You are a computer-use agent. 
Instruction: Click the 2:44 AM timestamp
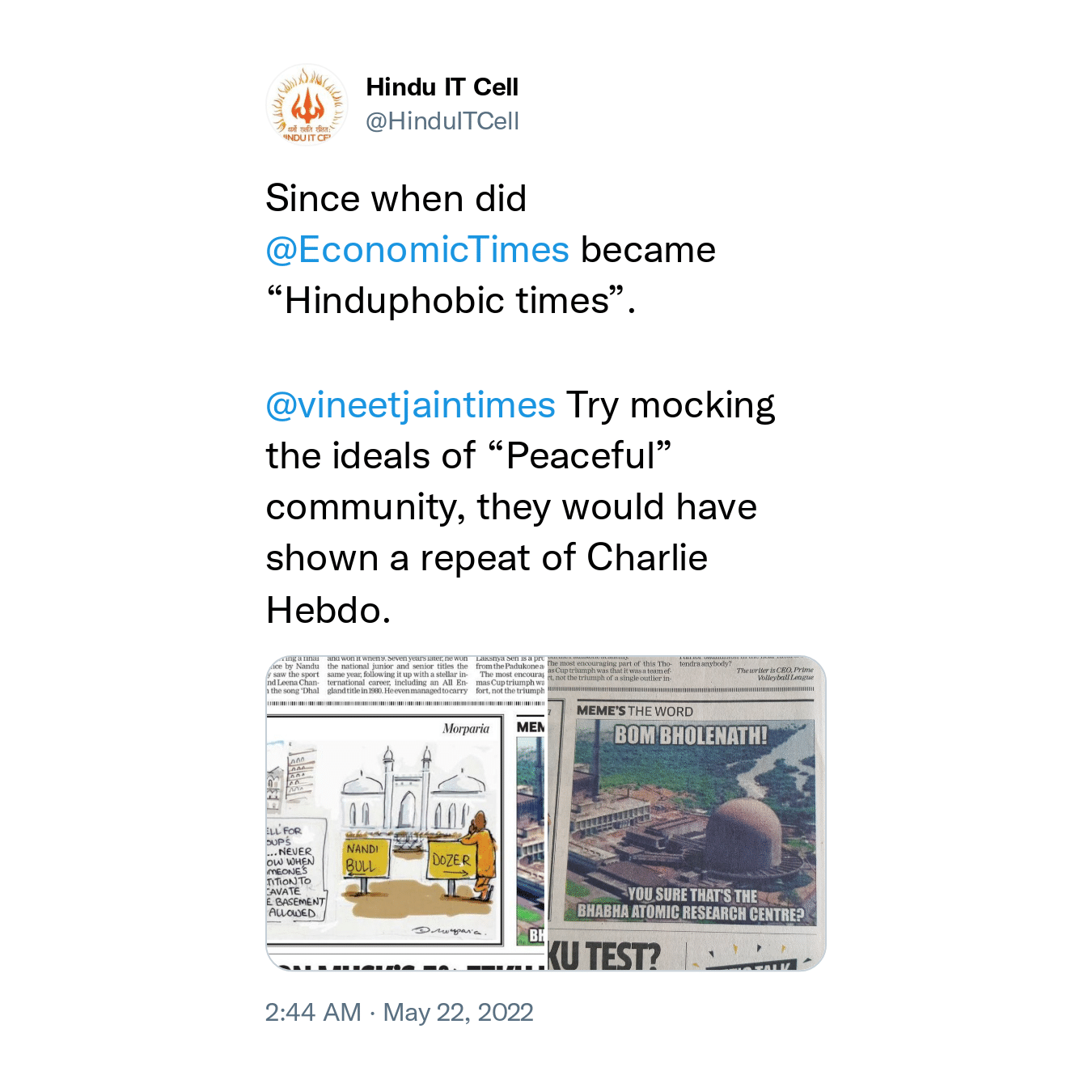(x=313, y=1012)
